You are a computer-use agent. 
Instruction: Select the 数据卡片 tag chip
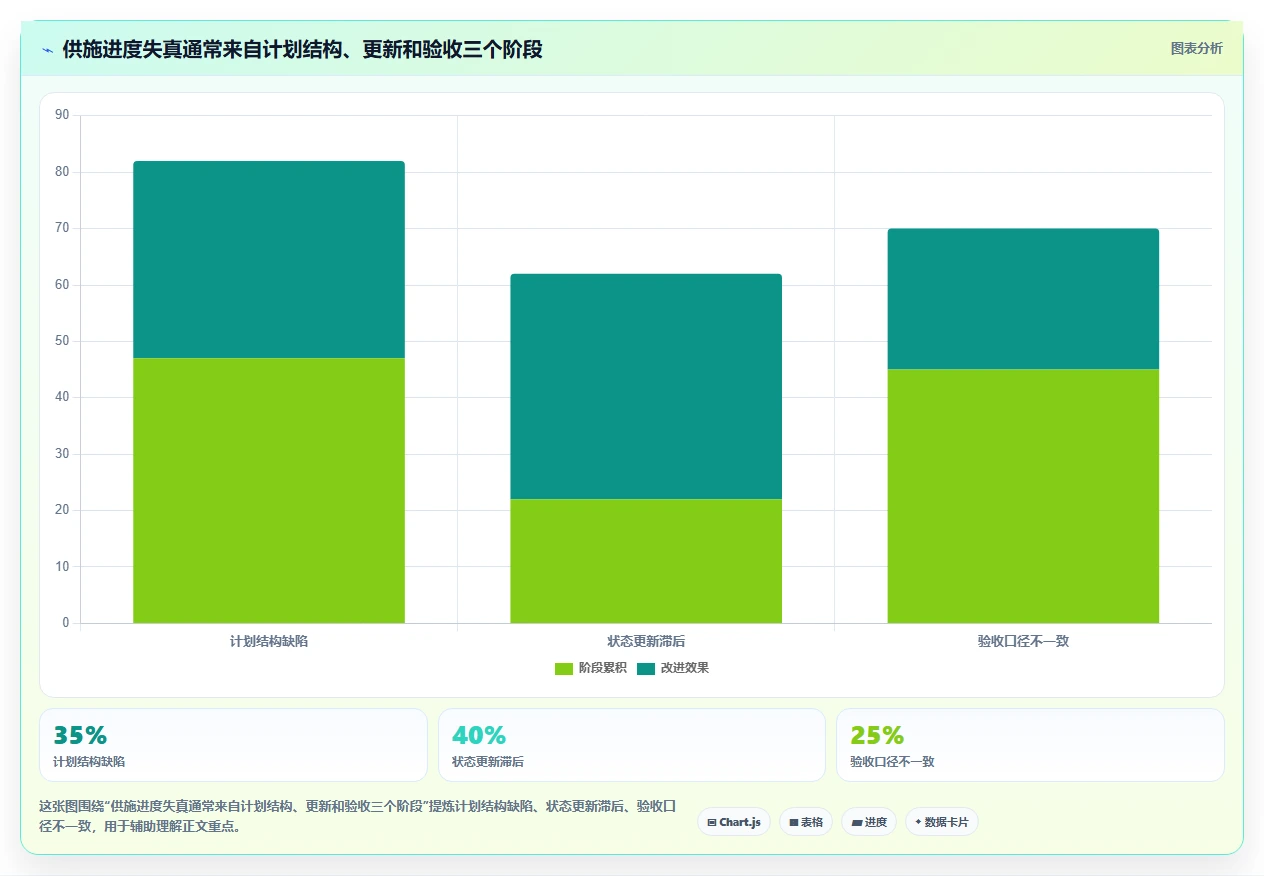[942, 822]
